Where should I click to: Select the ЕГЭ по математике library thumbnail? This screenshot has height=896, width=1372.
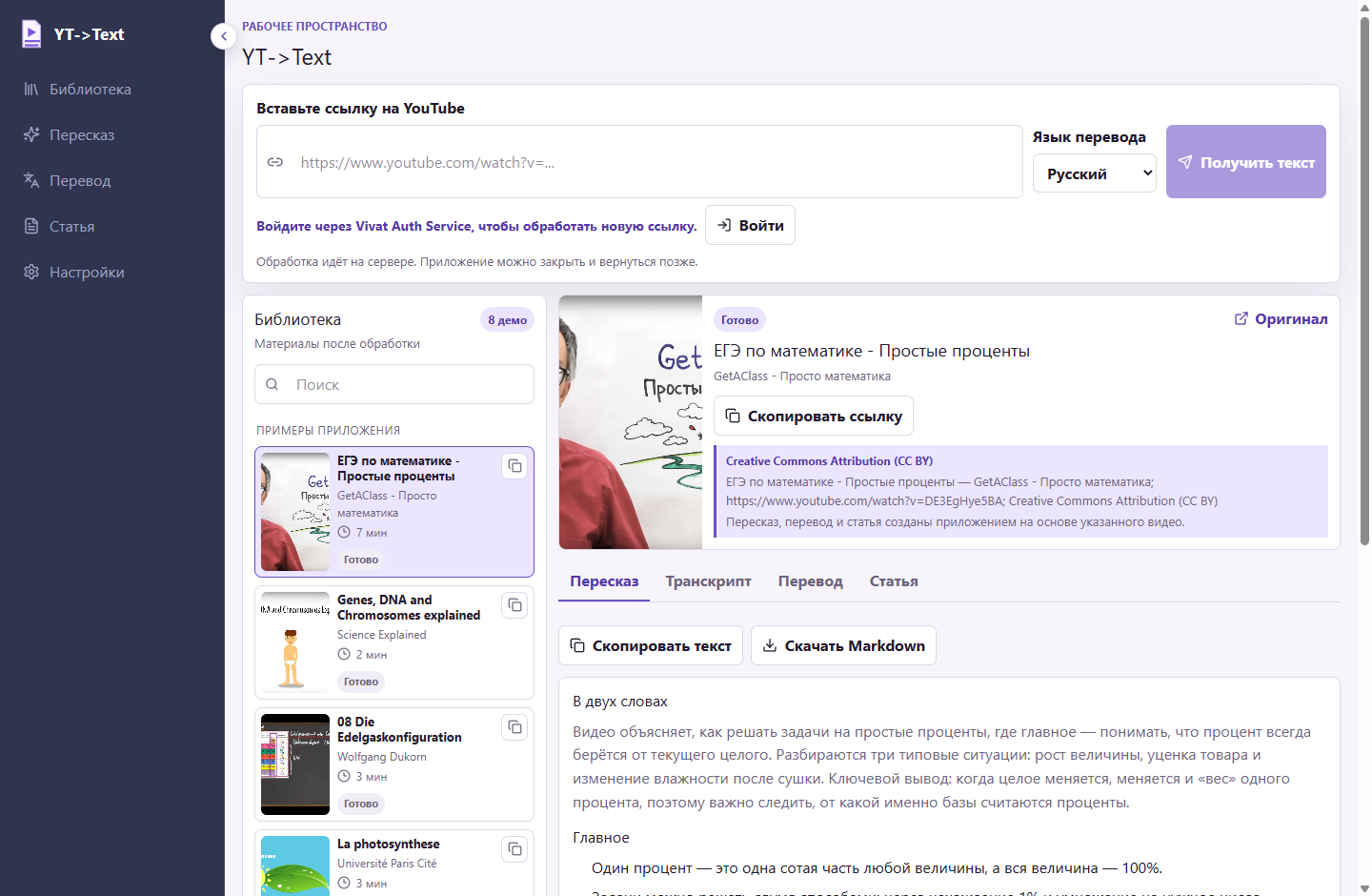click(295, 512)
